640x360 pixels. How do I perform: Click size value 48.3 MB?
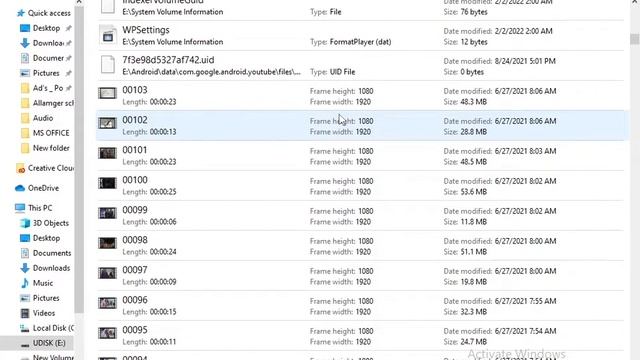(x=473, y=102)
